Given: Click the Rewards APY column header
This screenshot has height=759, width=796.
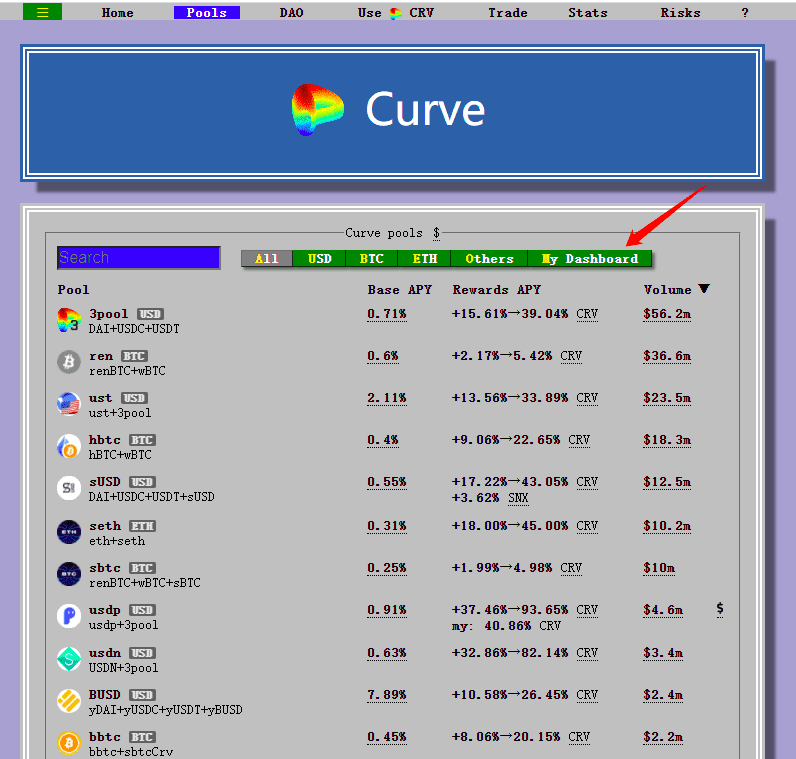Looking at the screenshot, I should [496, 289].
